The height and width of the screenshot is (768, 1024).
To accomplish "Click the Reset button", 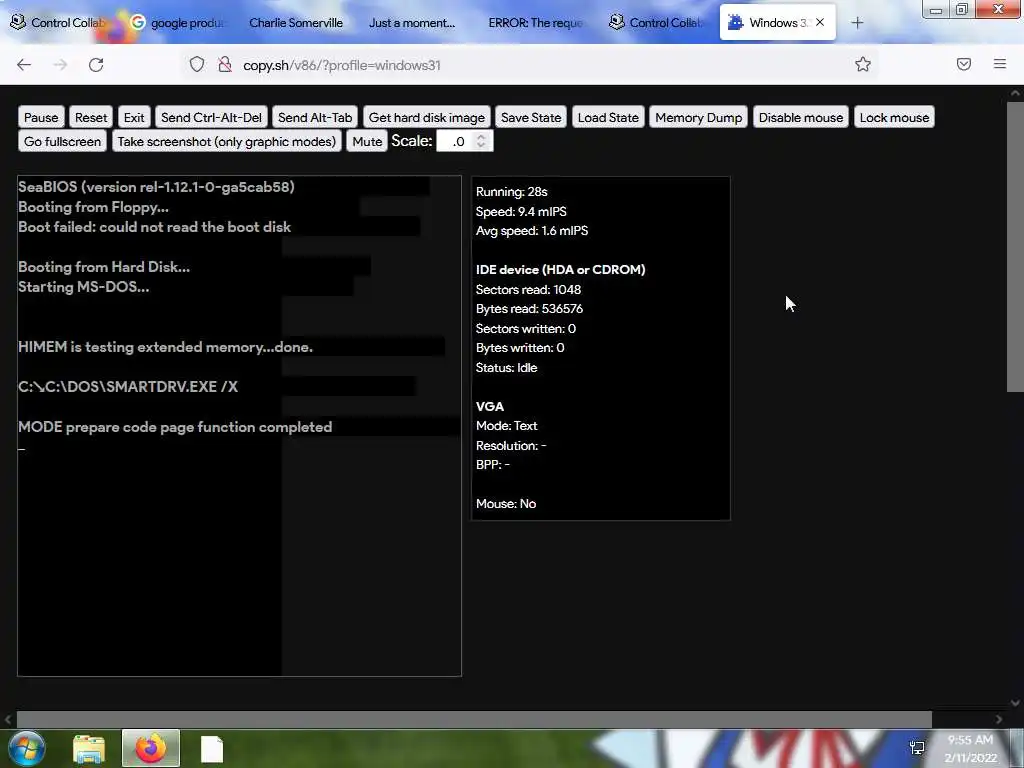I will tap(91, 118).
